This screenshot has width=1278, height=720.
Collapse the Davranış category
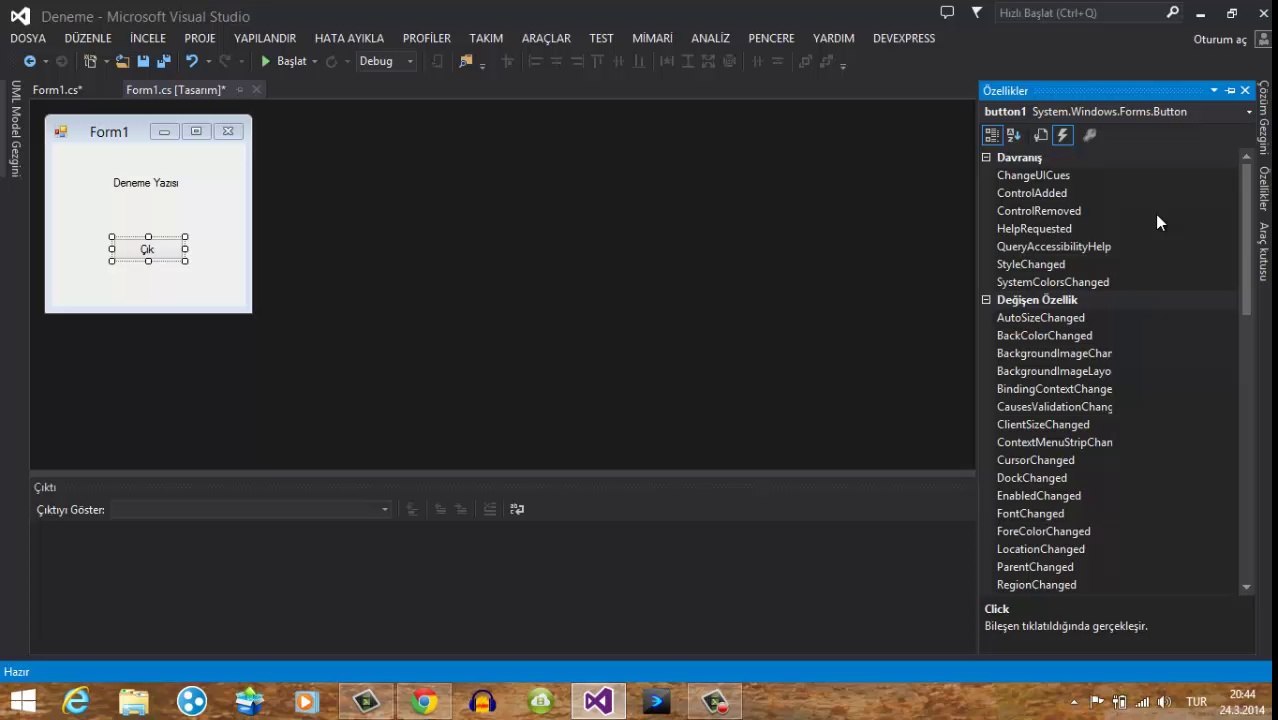986,157
